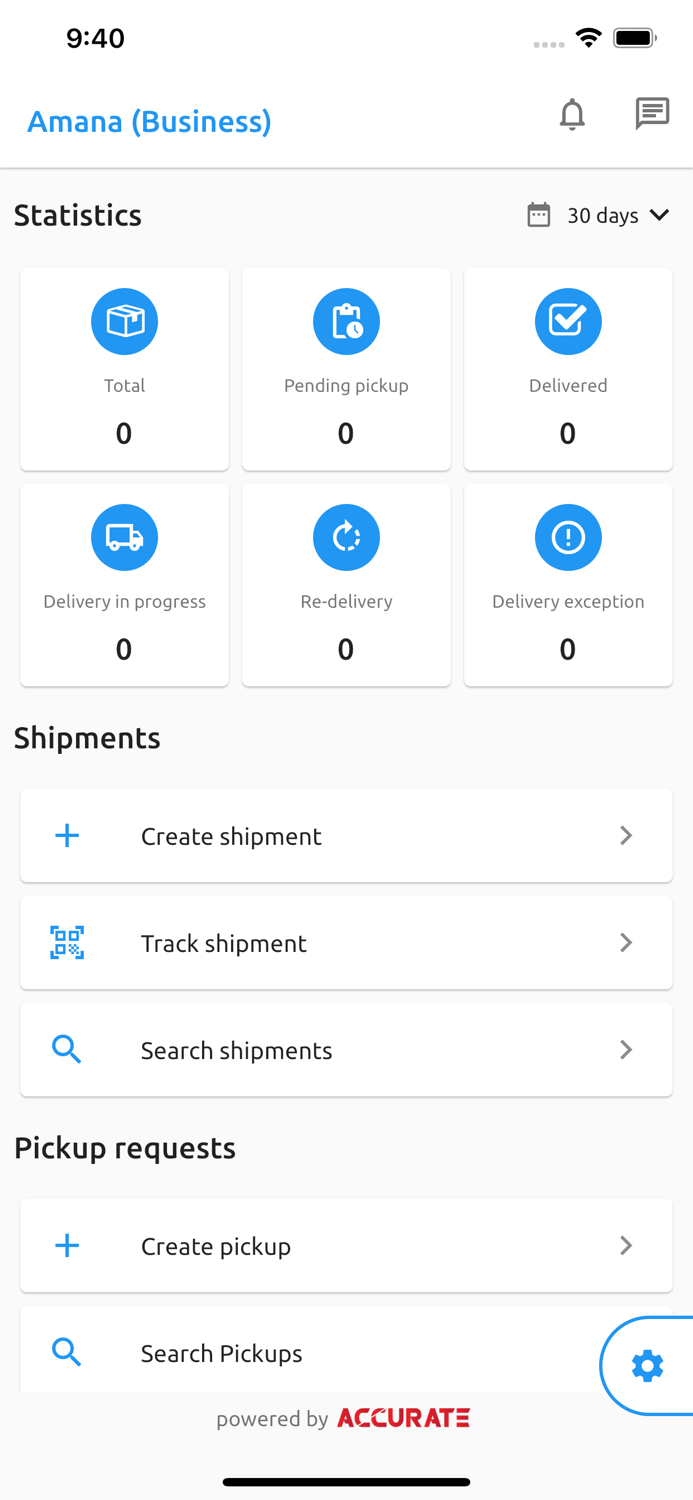Open messages using the chat bubble icon
Viewport: 693px width, 1500px height.
pos(652,113)
